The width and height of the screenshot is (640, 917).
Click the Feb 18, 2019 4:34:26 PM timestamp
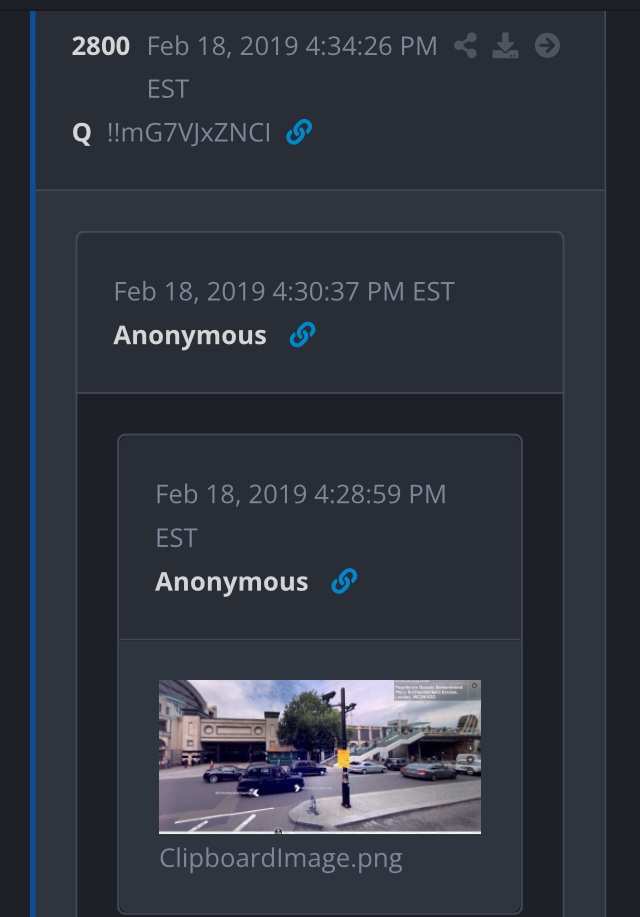[x=292, y=67]
